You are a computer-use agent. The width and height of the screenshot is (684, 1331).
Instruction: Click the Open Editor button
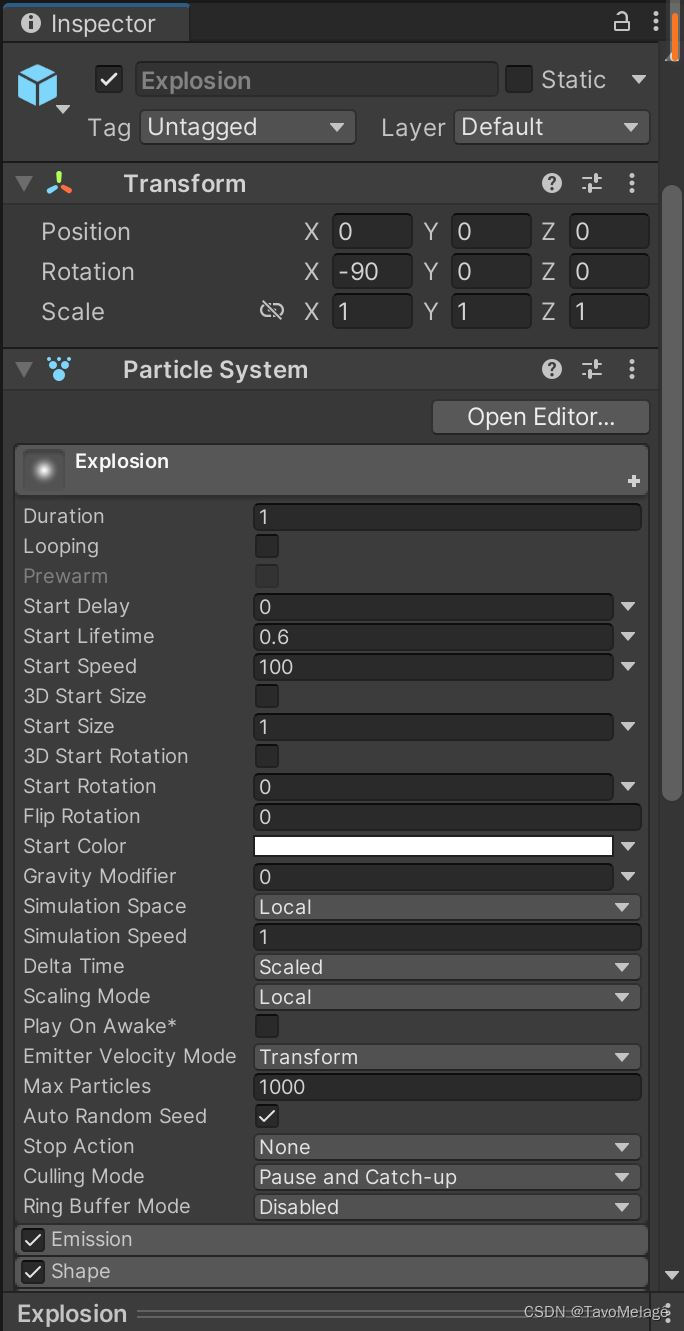[x=541, y=417]
